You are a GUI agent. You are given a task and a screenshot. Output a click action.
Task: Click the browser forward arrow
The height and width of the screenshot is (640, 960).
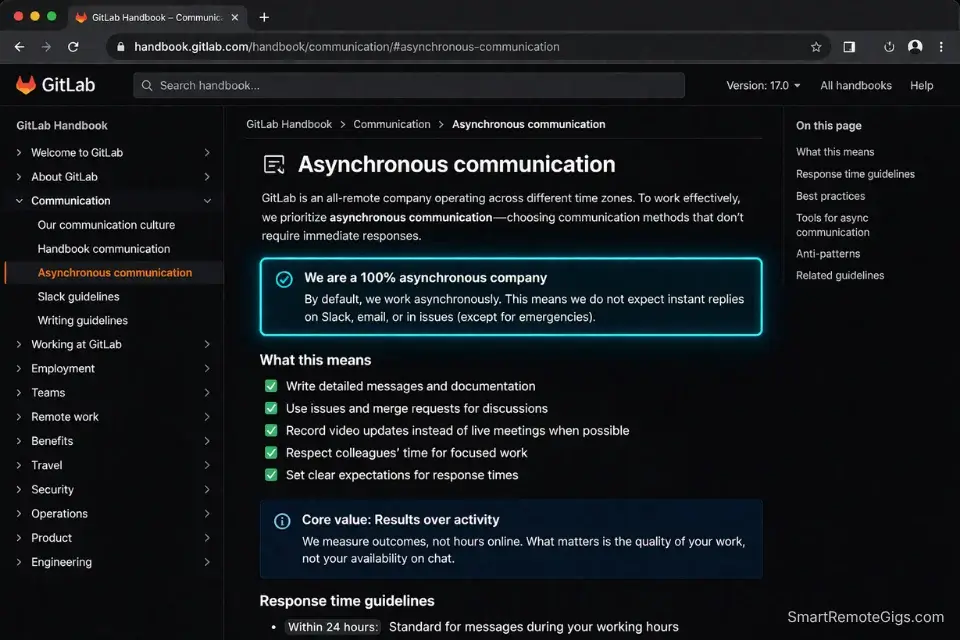pos(47,47)
